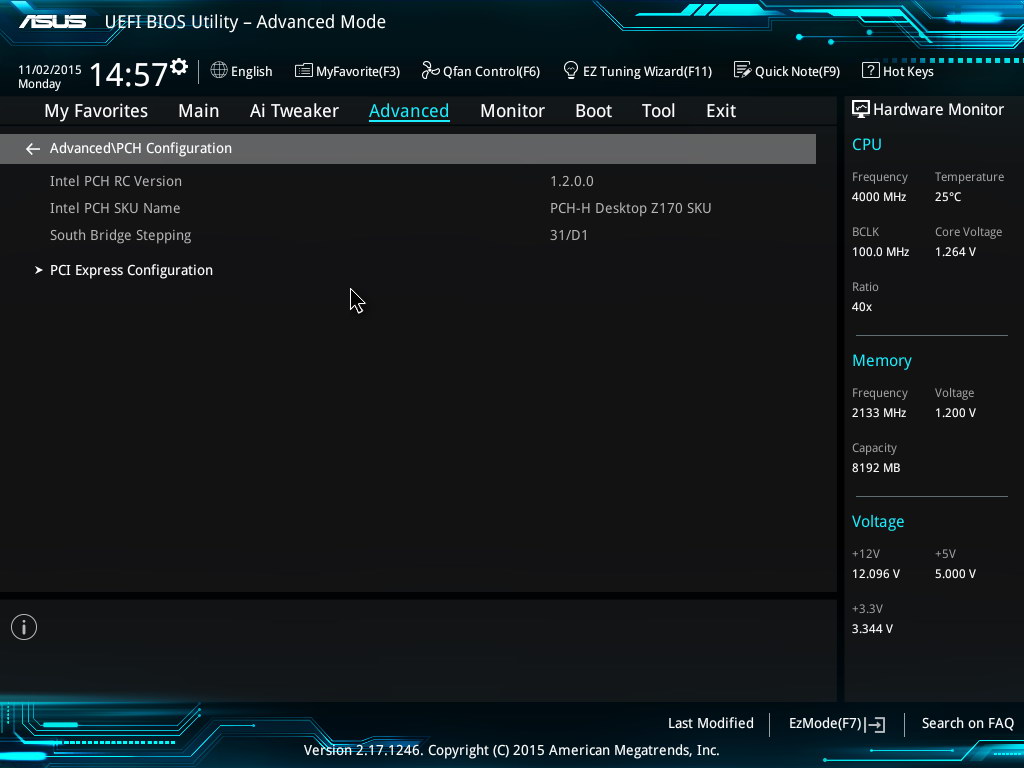Switch to the My Favorites tab
This screenshot has width=1024, height=768.
click(96, 111)
